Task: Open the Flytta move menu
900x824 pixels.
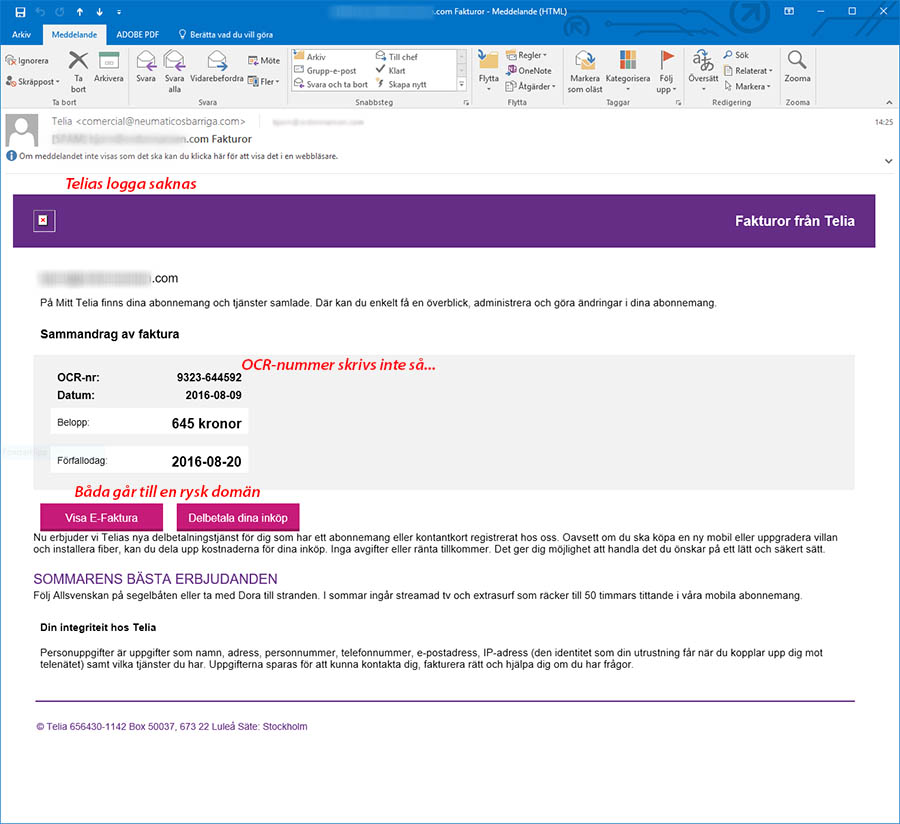Action: tap(488, 72)
